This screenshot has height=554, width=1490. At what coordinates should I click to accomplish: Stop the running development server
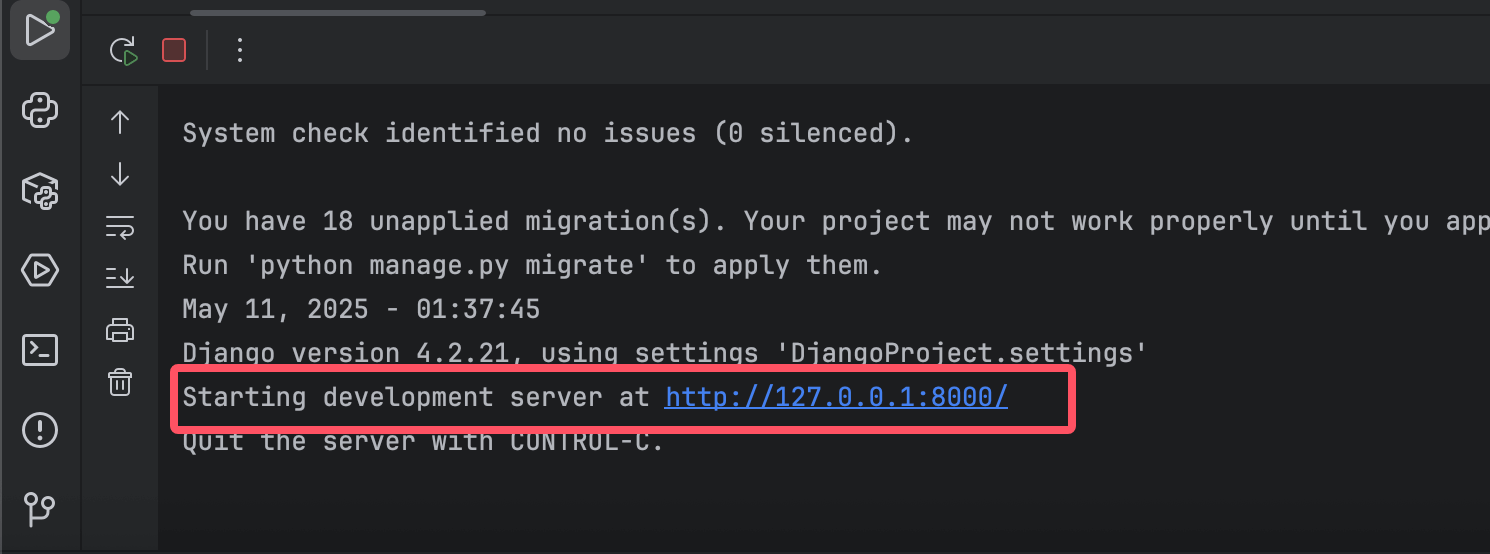[x=174, y=50]
